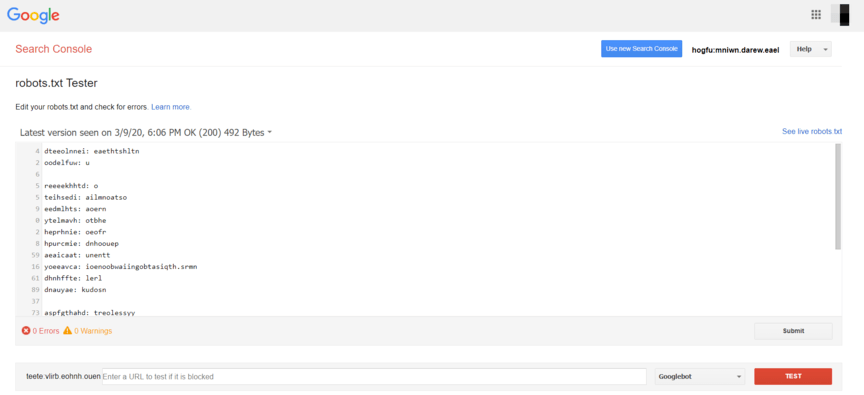Expand Latest version seen dropdown
Screen dimensions: 864x395
pyautogui.click(x=146, y=133)
